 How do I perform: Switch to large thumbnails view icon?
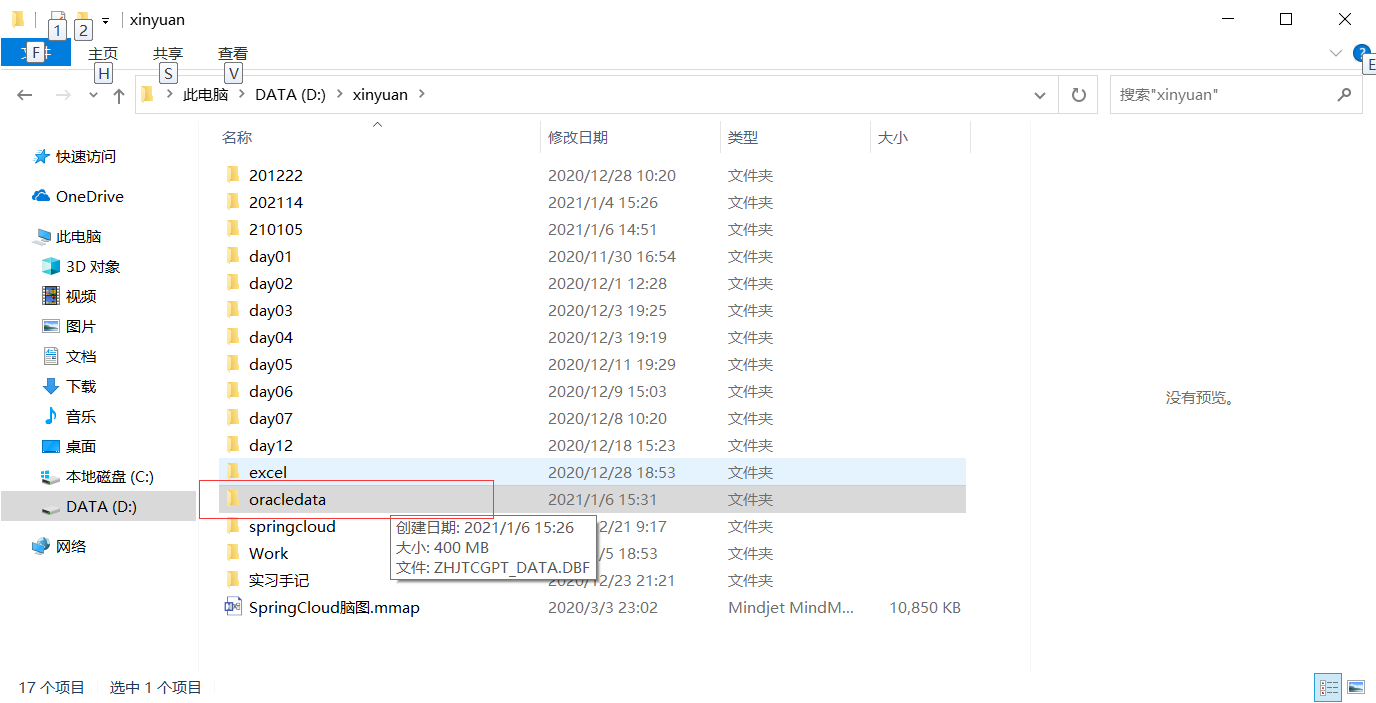(1356, 687)
